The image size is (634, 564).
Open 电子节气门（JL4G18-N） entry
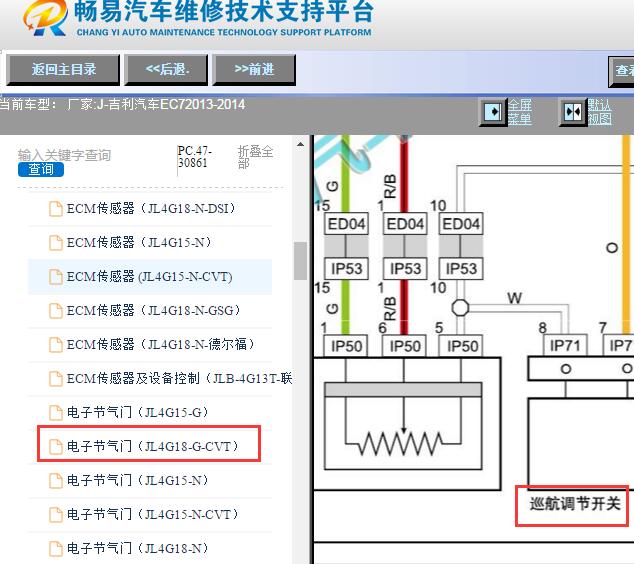137,548
